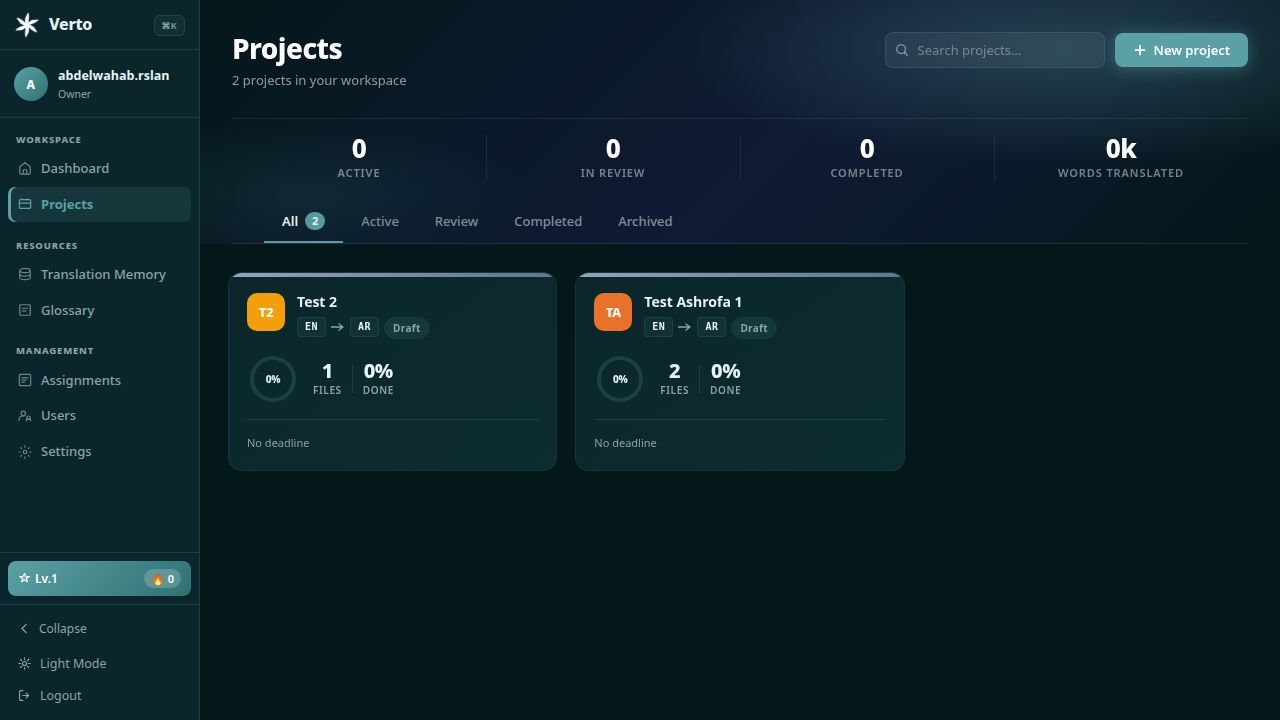
Task: Click the 1 Files count on Test 2
Action: pyautogui.click(x=327, y=379)
